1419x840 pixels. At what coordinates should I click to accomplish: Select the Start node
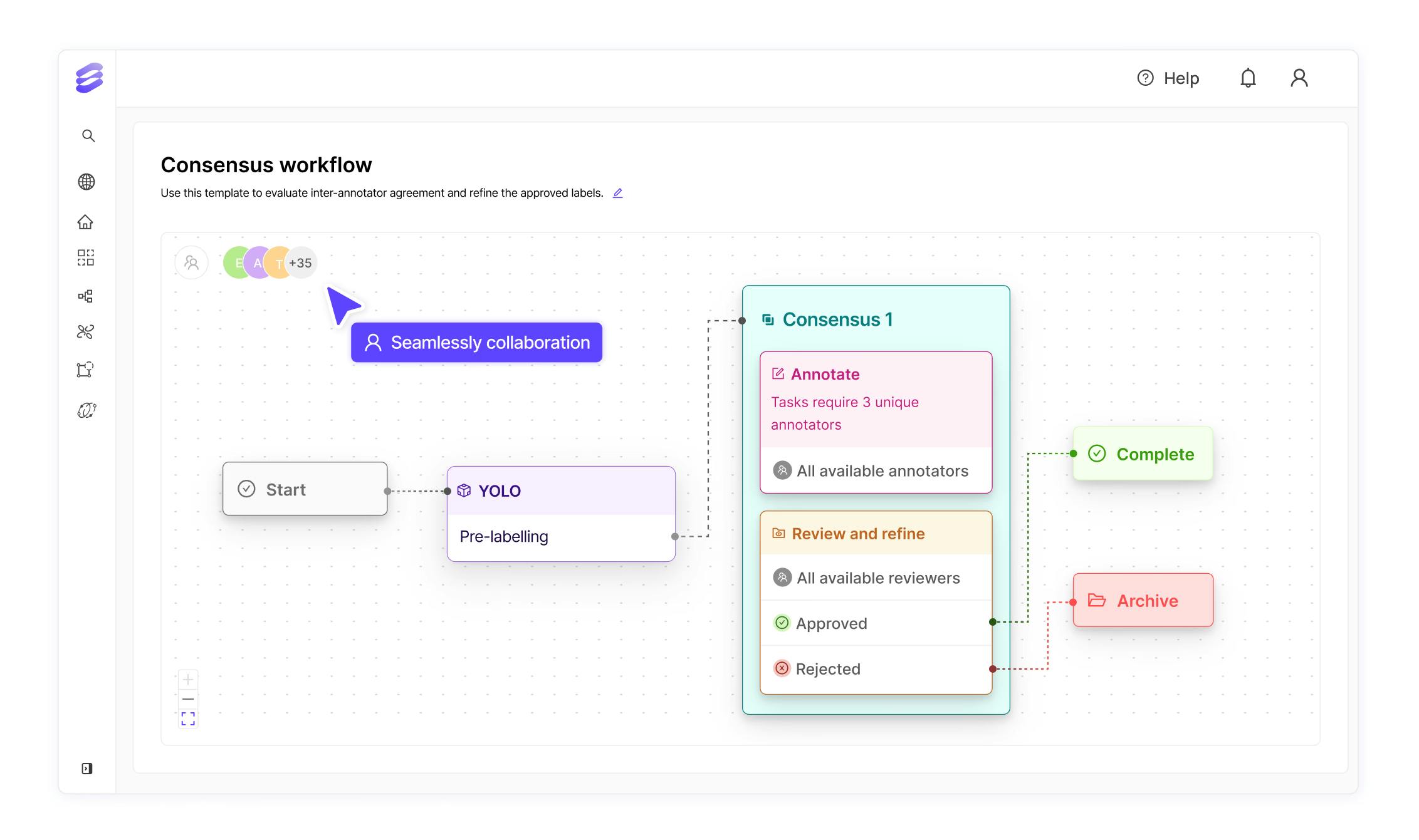click(305, 489)
